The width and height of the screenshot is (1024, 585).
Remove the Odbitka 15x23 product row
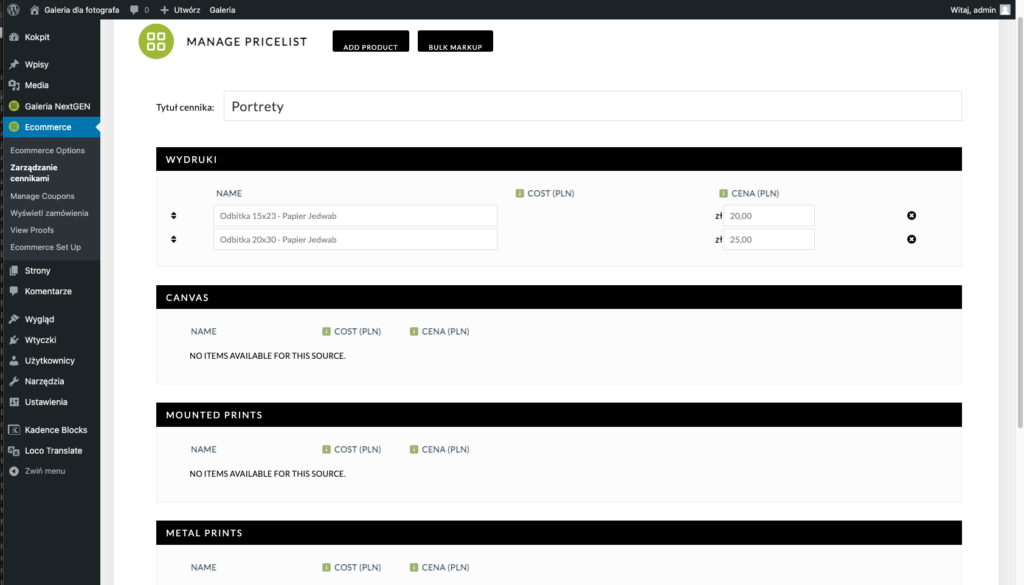click(911, 216)
